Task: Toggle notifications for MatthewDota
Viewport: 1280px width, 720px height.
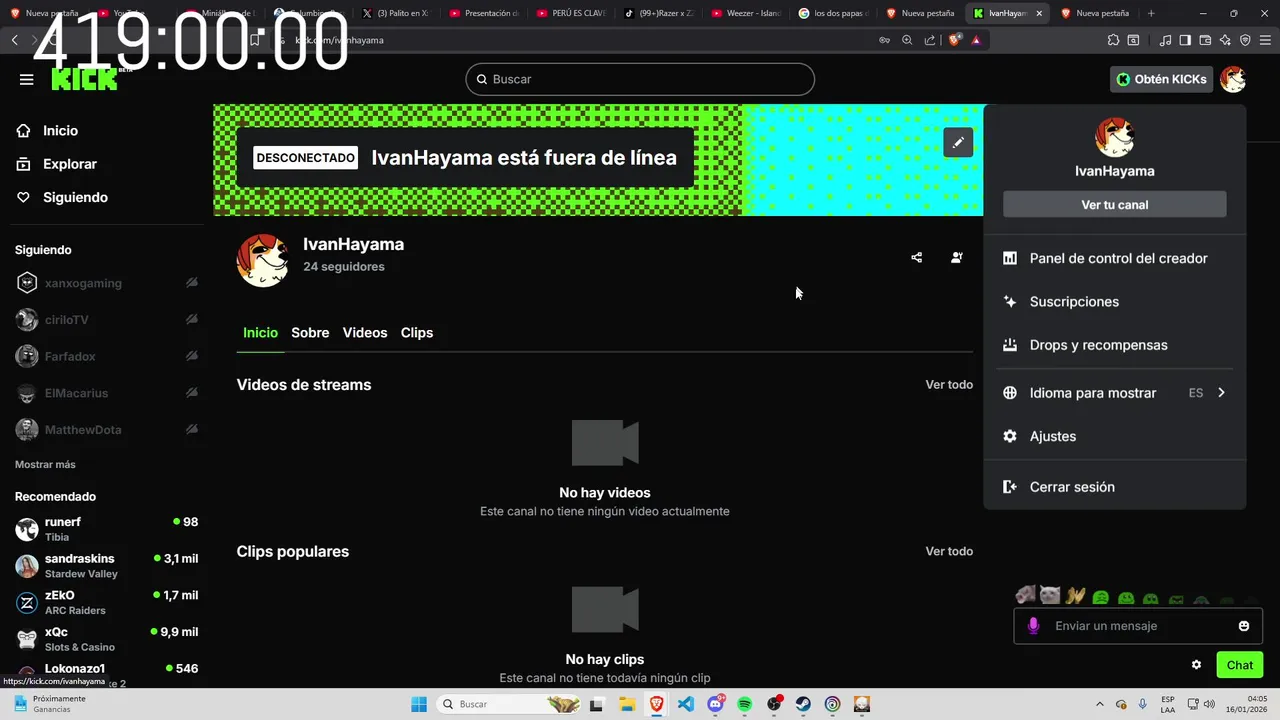Action: [191, 429]
